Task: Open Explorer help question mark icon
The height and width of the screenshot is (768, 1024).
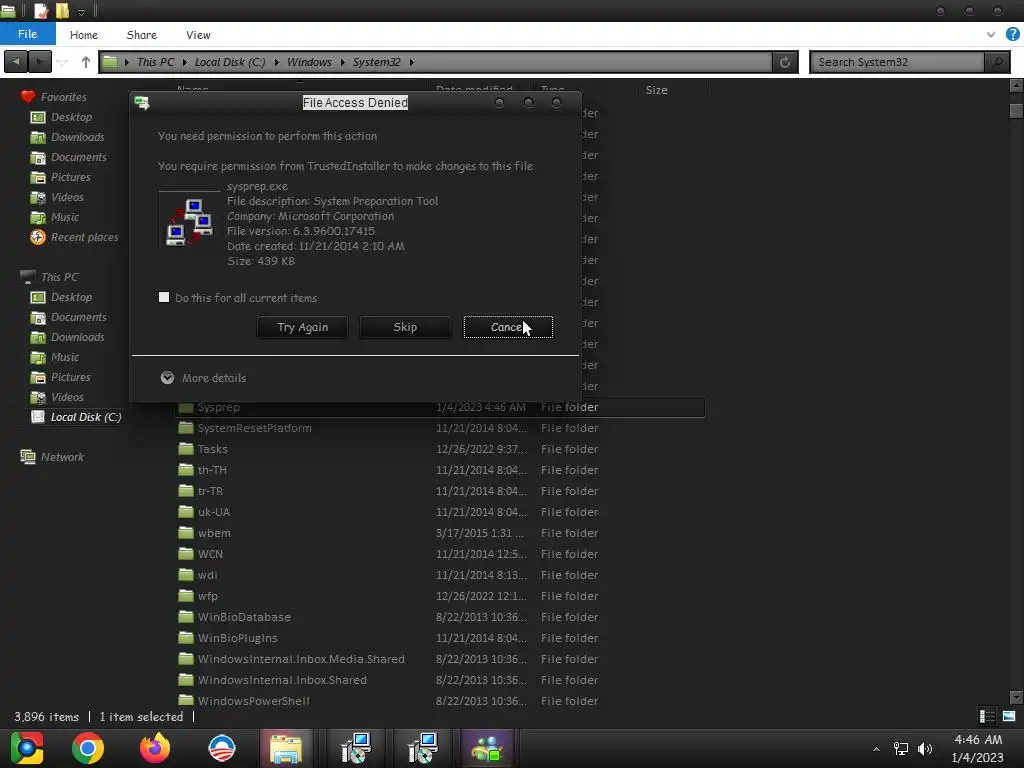Action: pos(1013,35)
